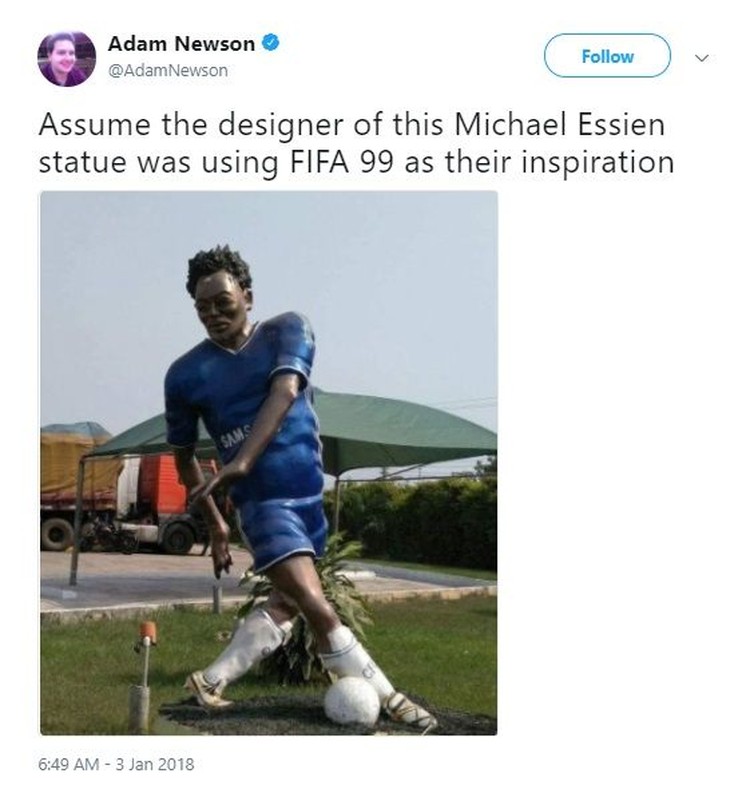Click the Samsung lettering on the jersey
Screen dimensions: 750x785
pos(235,437)
